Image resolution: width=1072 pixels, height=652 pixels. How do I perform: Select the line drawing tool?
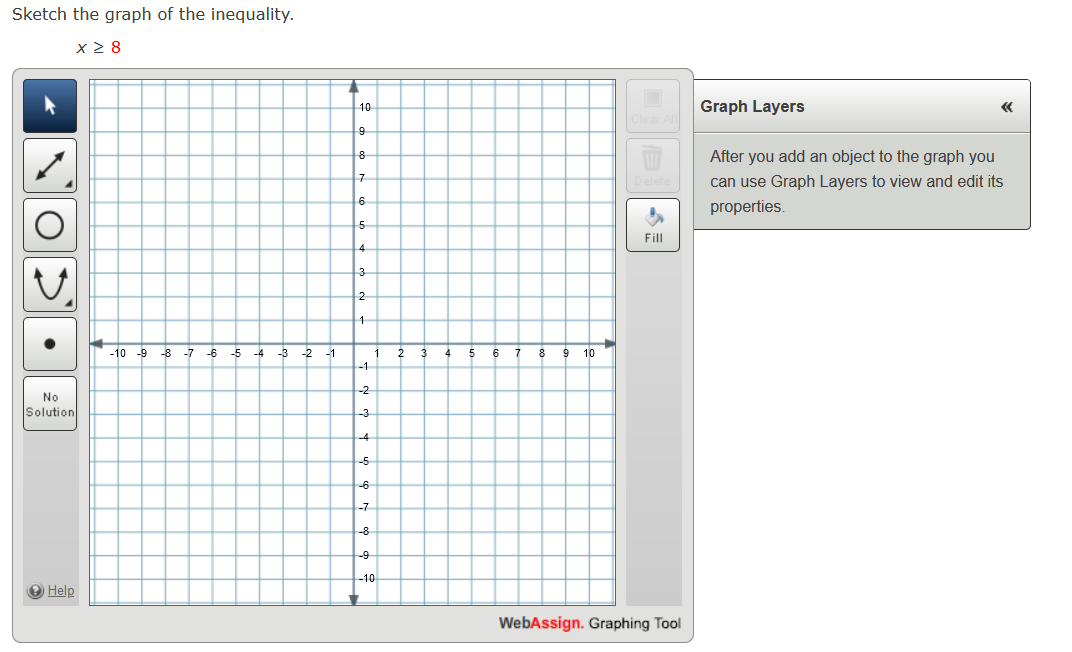(49, 164)
